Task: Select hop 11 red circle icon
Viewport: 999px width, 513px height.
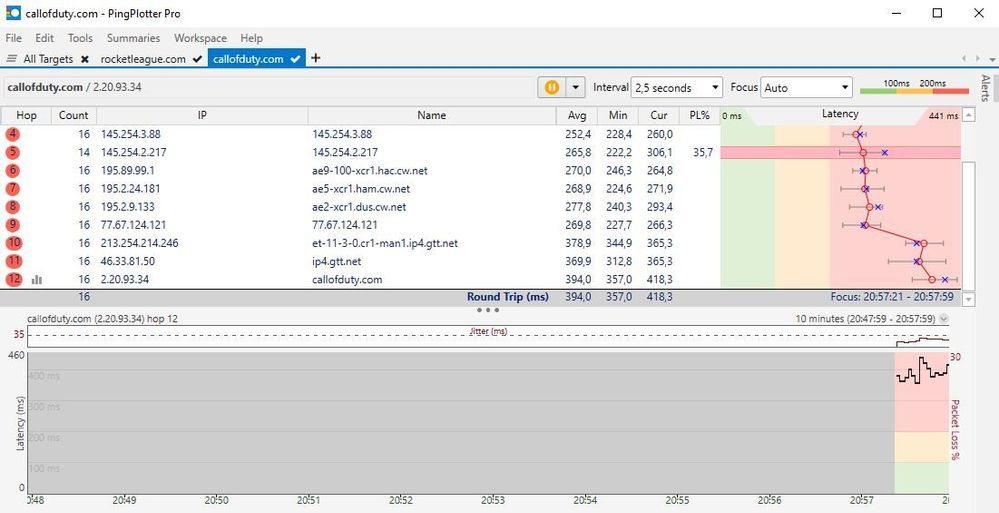Action: [14, 261]
